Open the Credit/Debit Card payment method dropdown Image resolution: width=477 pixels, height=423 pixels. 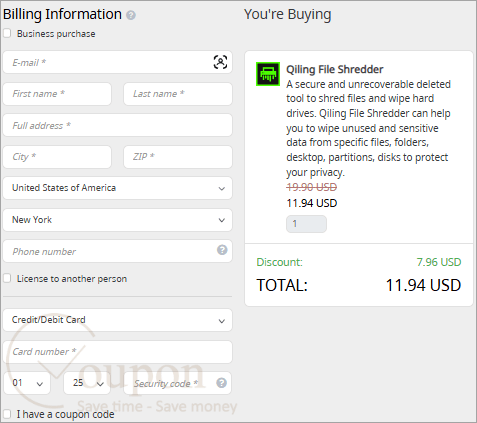(117, 320)
